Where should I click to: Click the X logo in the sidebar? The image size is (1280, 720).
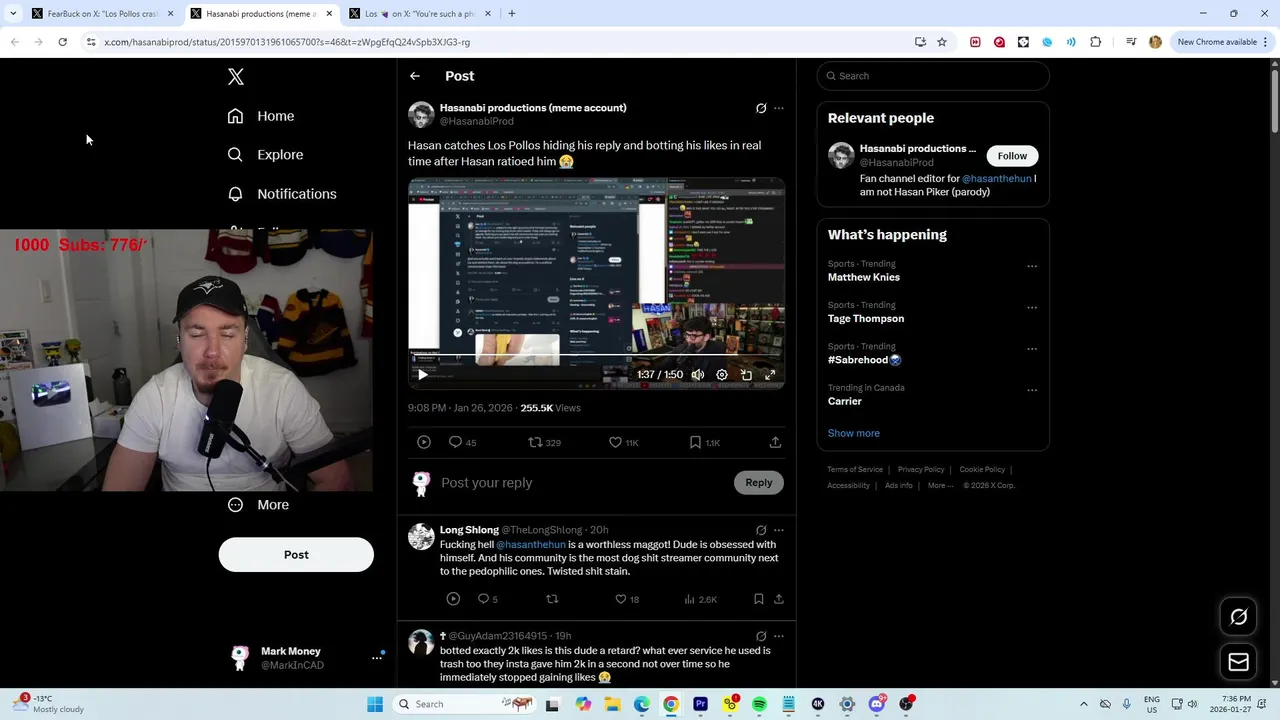click(236, 77)
